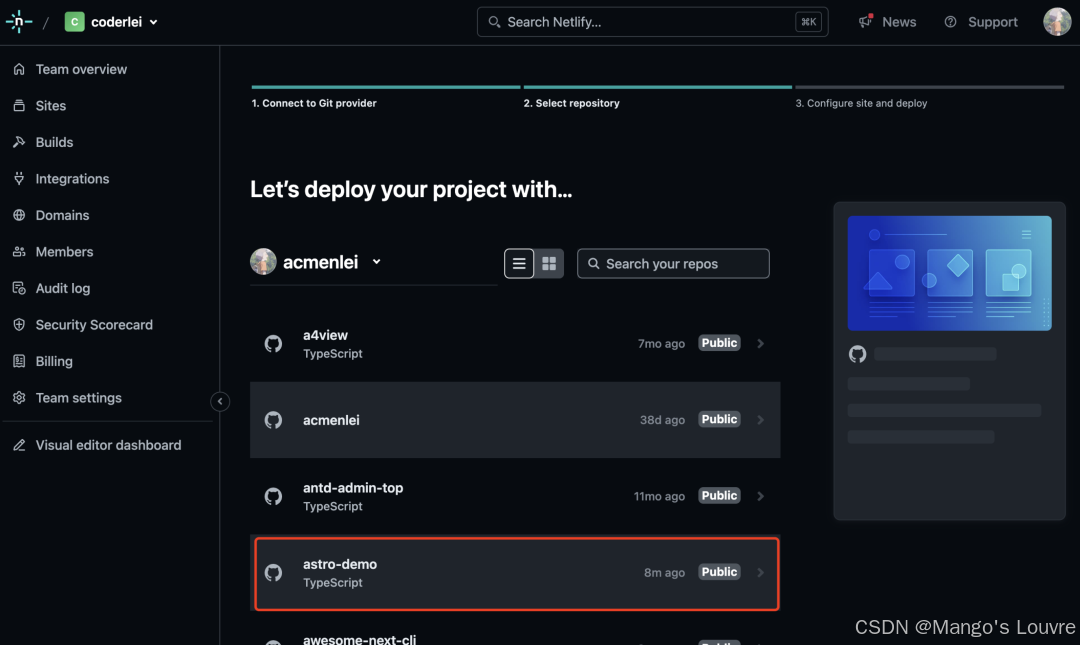Select step 3 Configure site and deploy
This screenshot has height=645, width=1080.
coord(862,103)
